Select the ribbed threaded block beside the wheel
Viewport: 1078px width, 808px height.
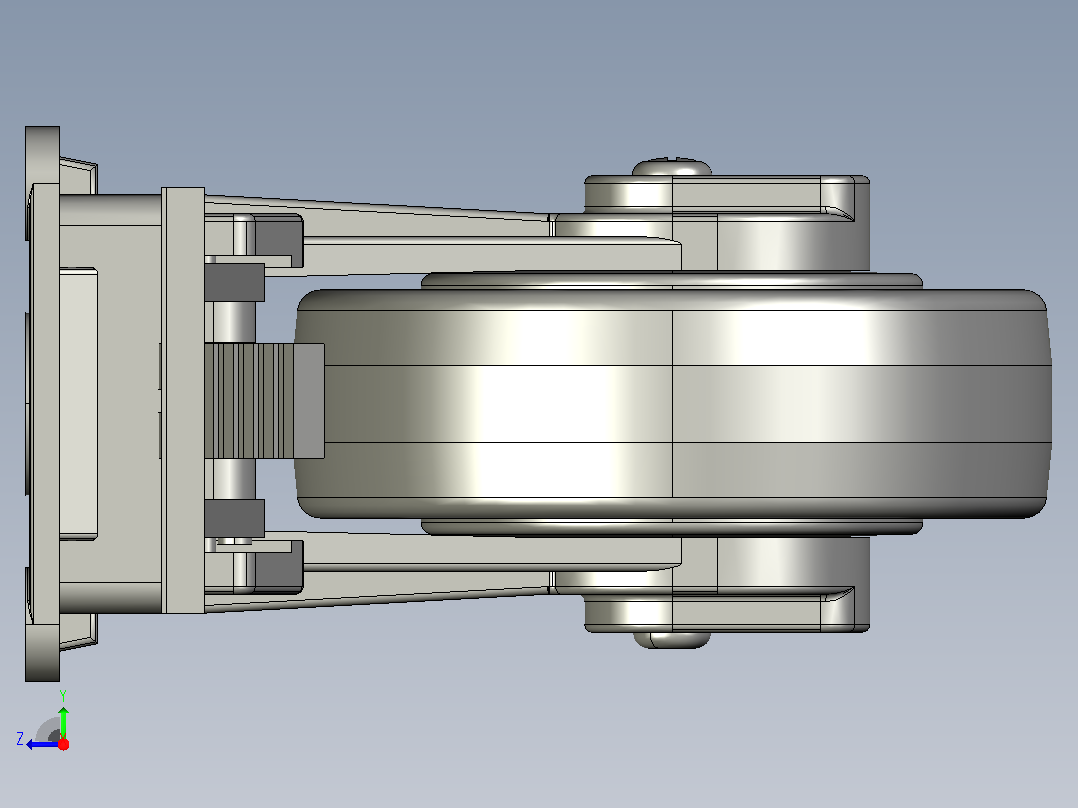click(x=264, y=401)
